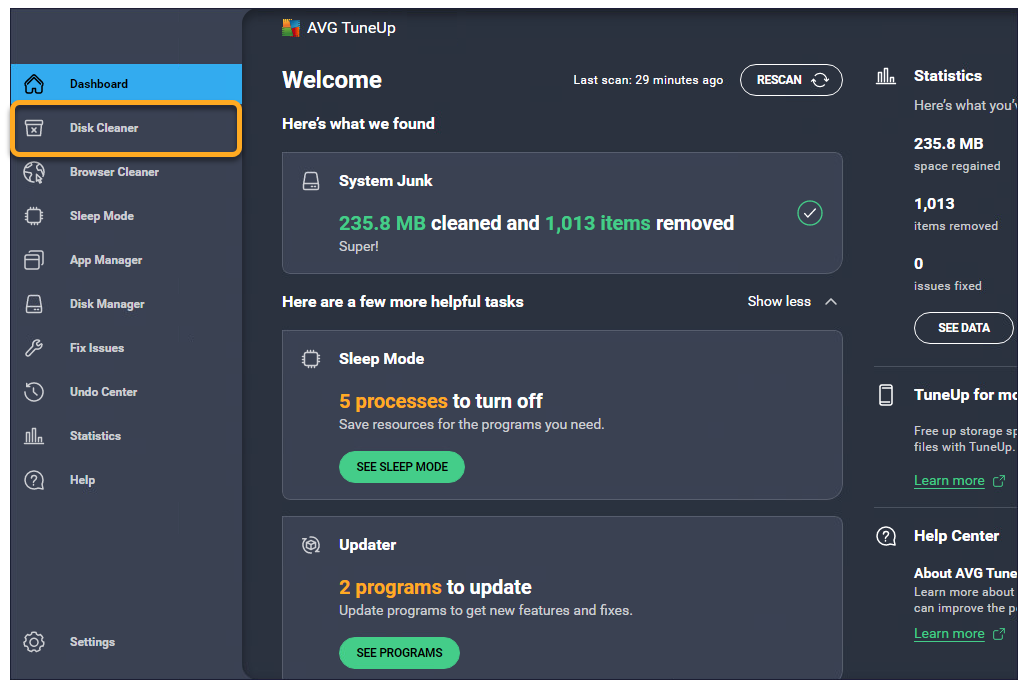Click the Browser Cleaner globe icon
Viewport: 1030px width, 692px height.
pyautogui.click(x=34, y=172)
